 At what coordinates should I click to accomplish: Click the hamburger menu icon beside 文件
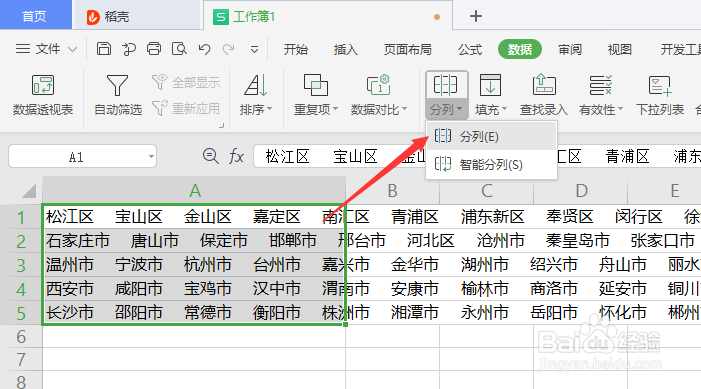coord(23,49)
